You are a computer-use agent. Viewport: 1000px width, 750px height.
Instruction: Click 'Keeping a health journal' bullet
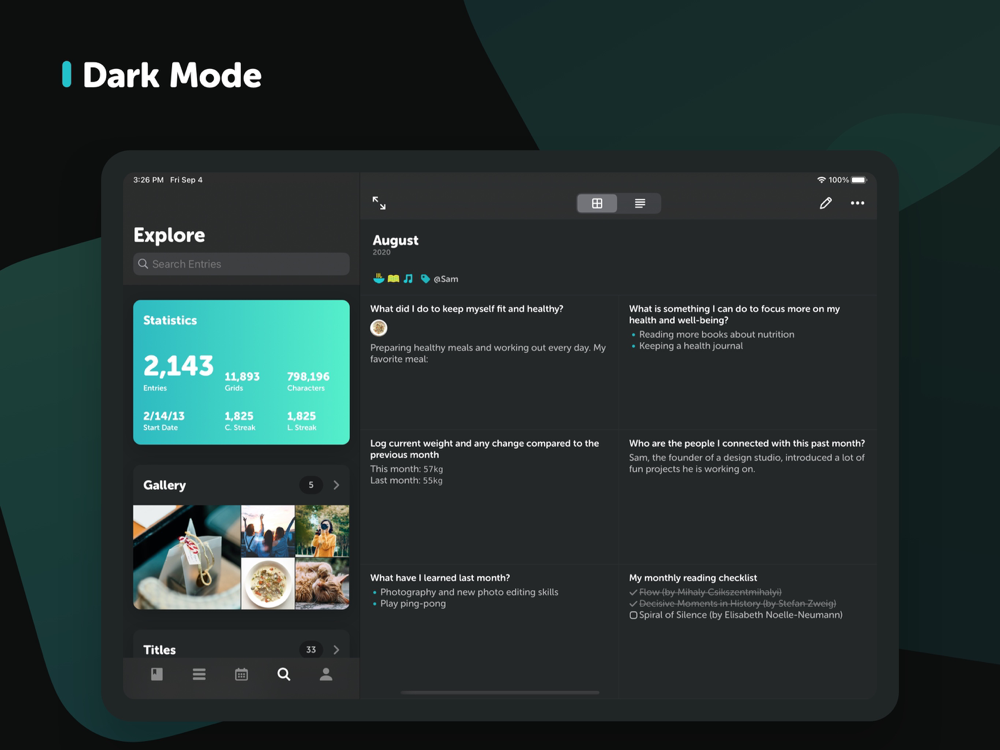point(691,346)
